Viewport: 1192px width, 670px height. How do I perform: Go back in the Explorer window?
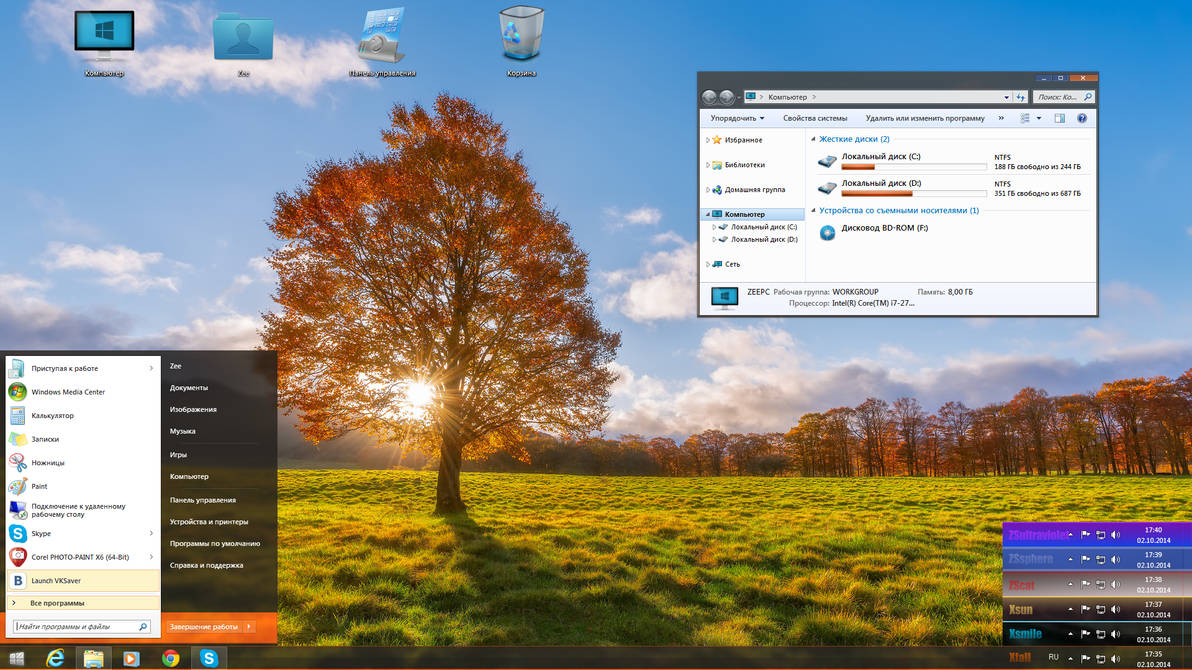(709, 97)
